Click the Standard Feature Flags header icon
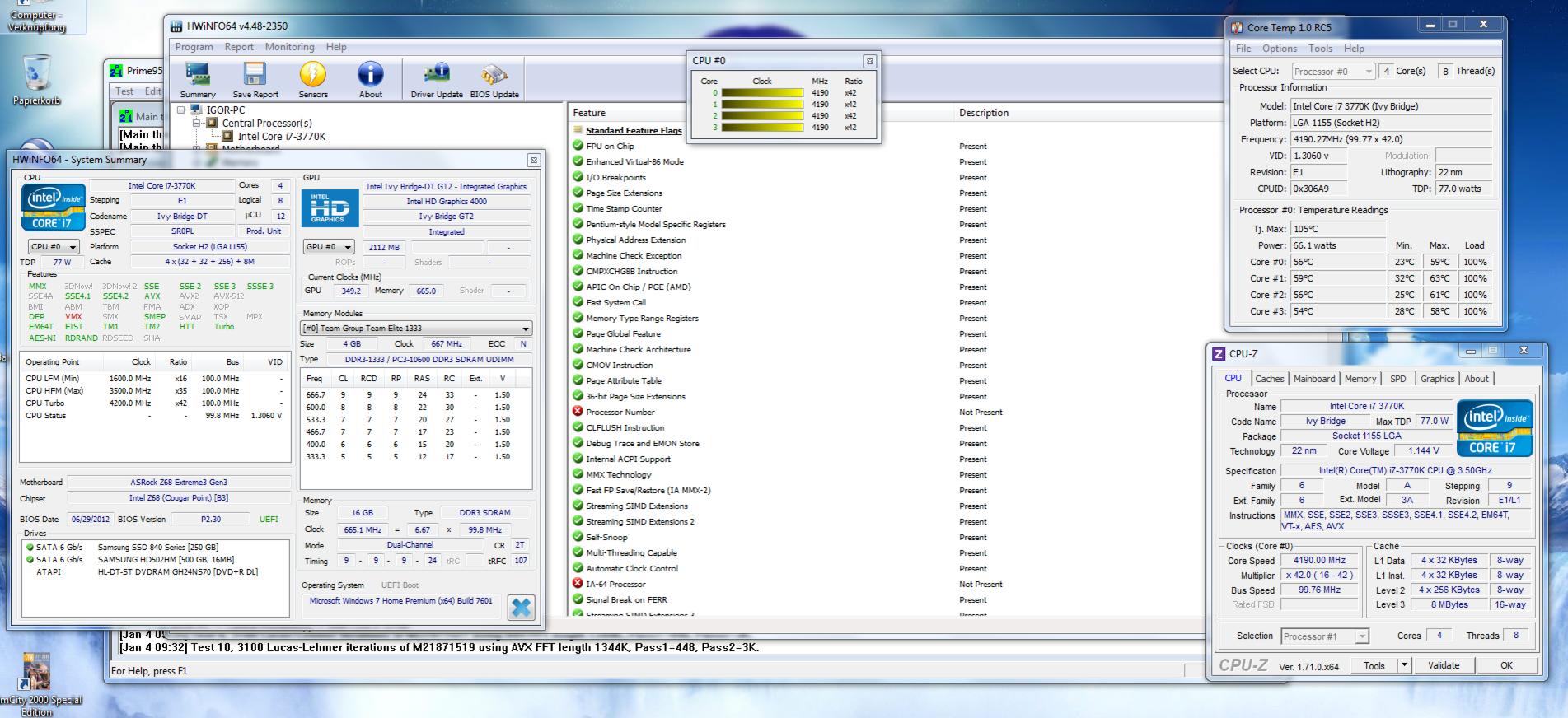This screenshot has height=718, width=1568. 578,130
